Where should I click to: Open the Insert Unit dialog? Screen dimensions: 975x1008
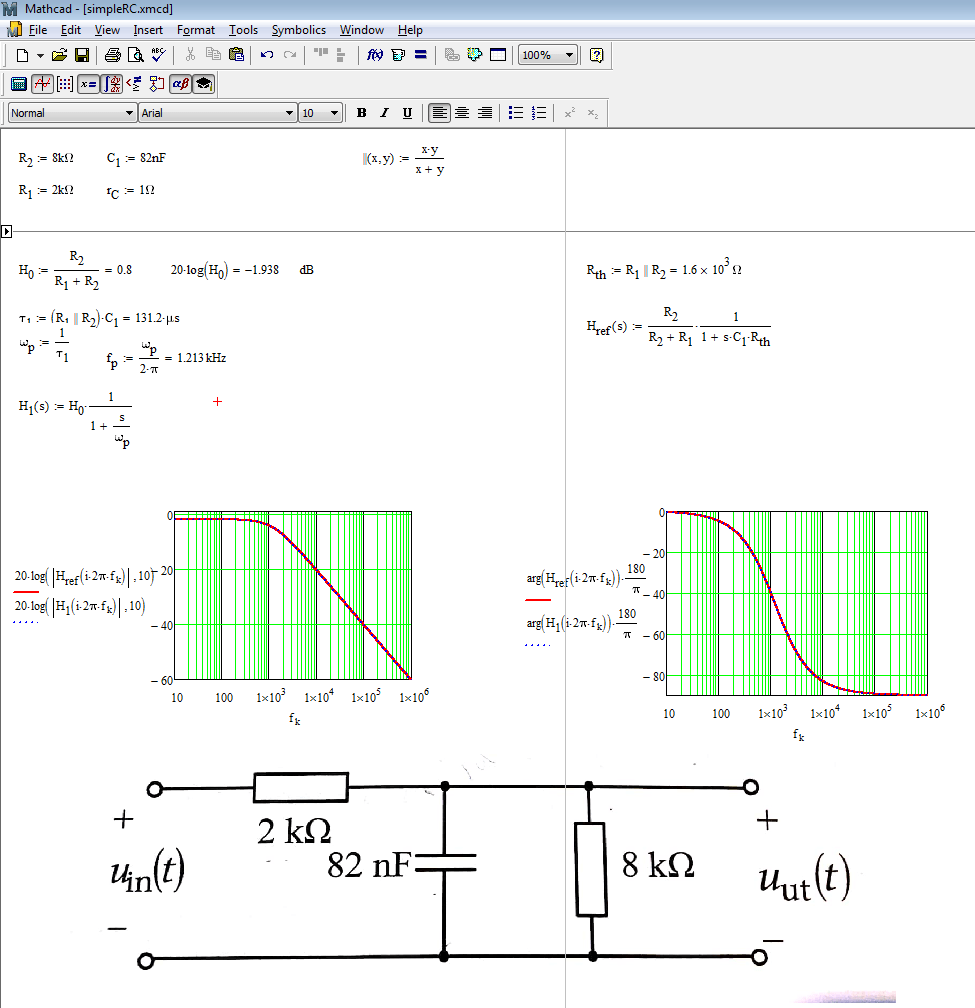click(x=396, y=55)
